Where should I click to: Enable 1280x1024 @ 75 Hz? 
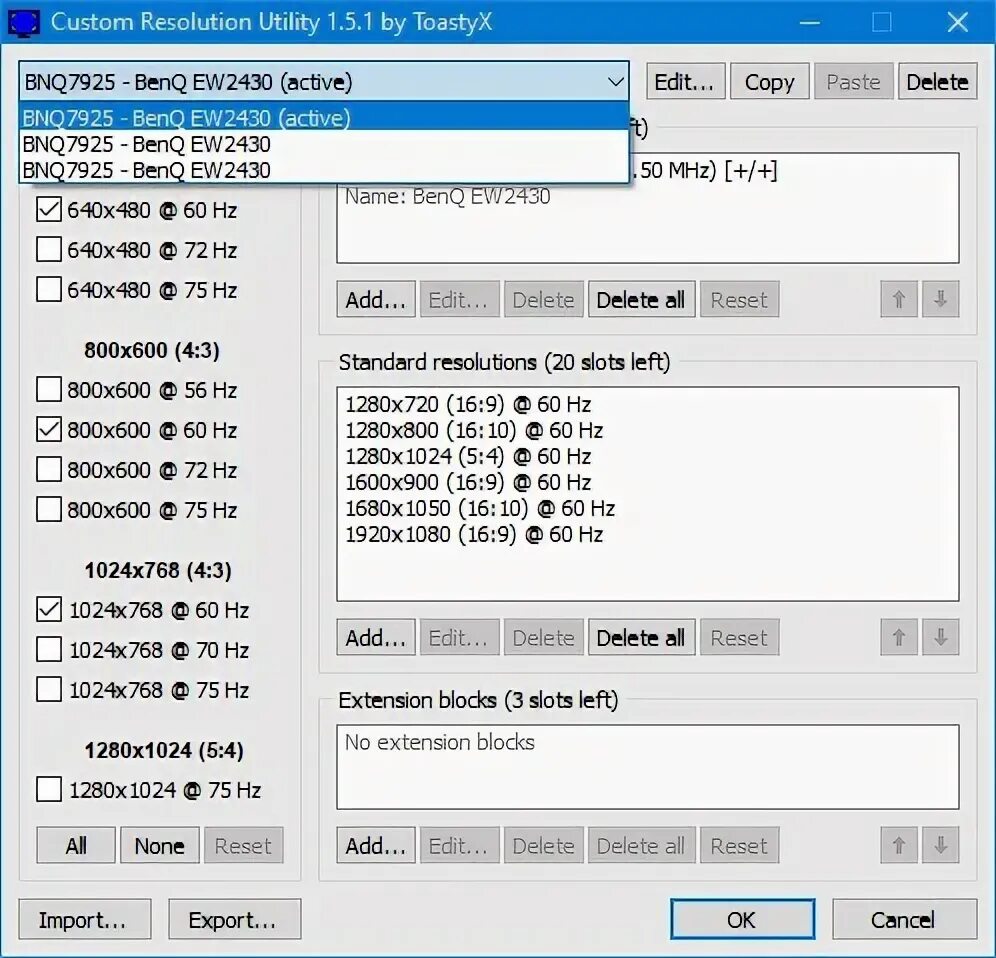pos(49,790)
